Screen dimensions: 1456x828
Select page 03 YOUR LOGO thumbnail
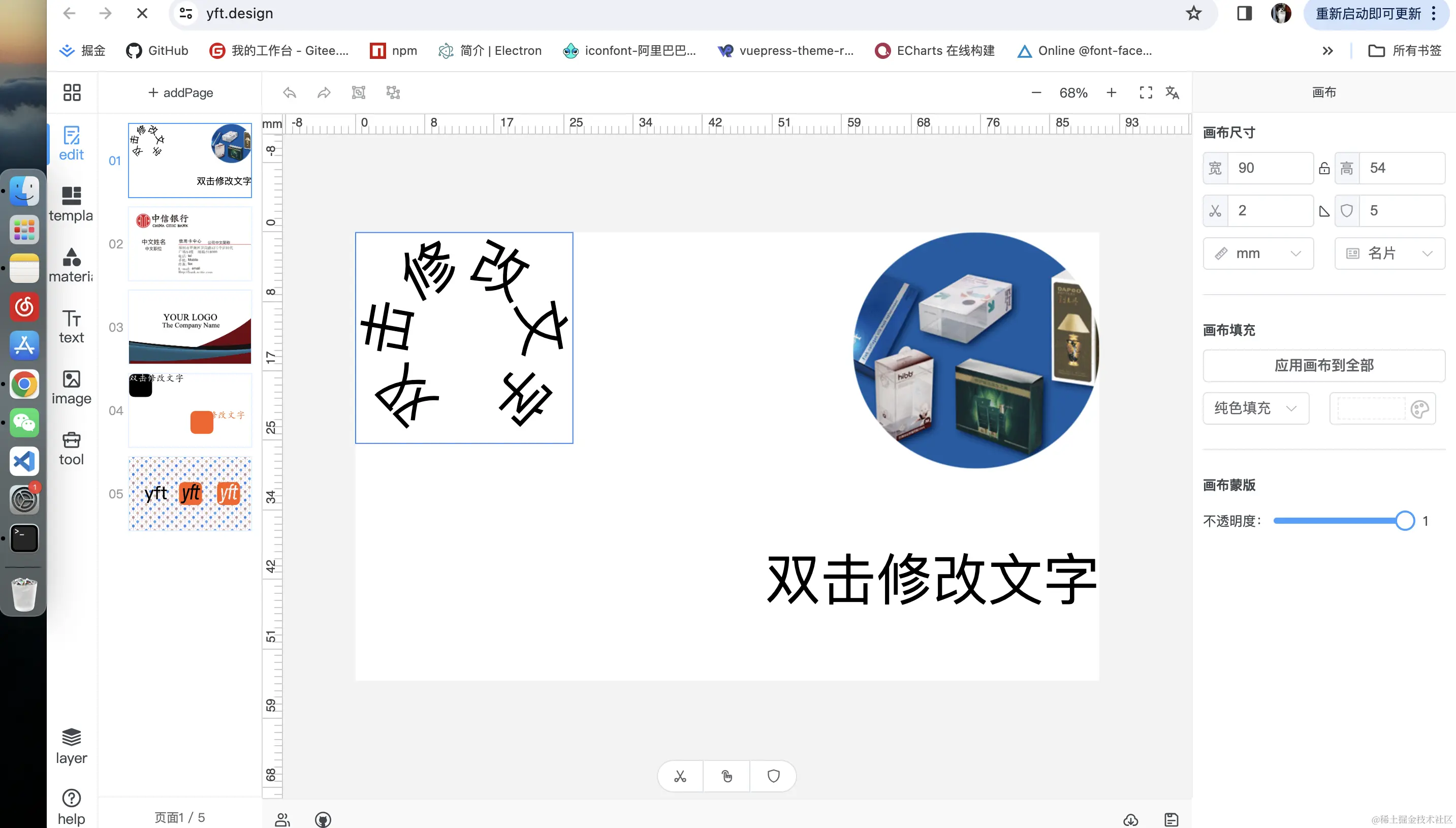(190, 327)
